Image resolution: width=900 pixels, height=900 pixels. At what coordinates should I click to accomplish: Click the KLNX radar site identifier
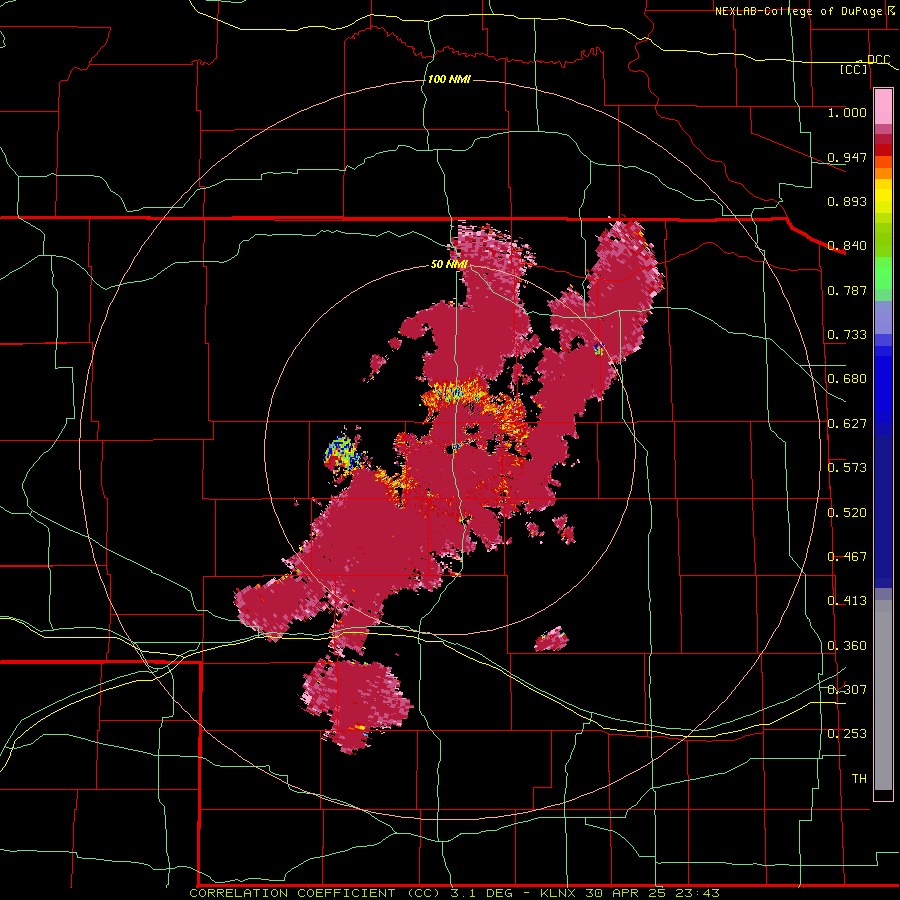(557, 893)
